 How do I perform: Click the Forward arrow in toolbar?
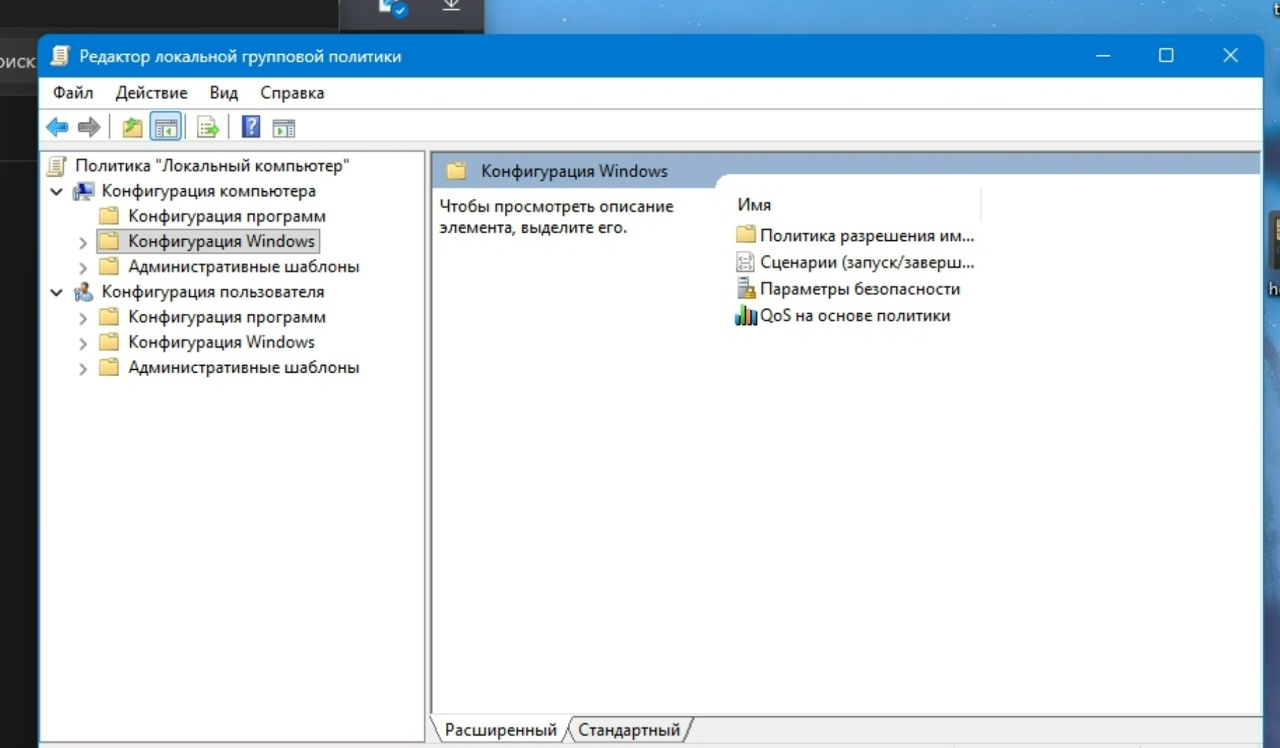click(89, 127)
